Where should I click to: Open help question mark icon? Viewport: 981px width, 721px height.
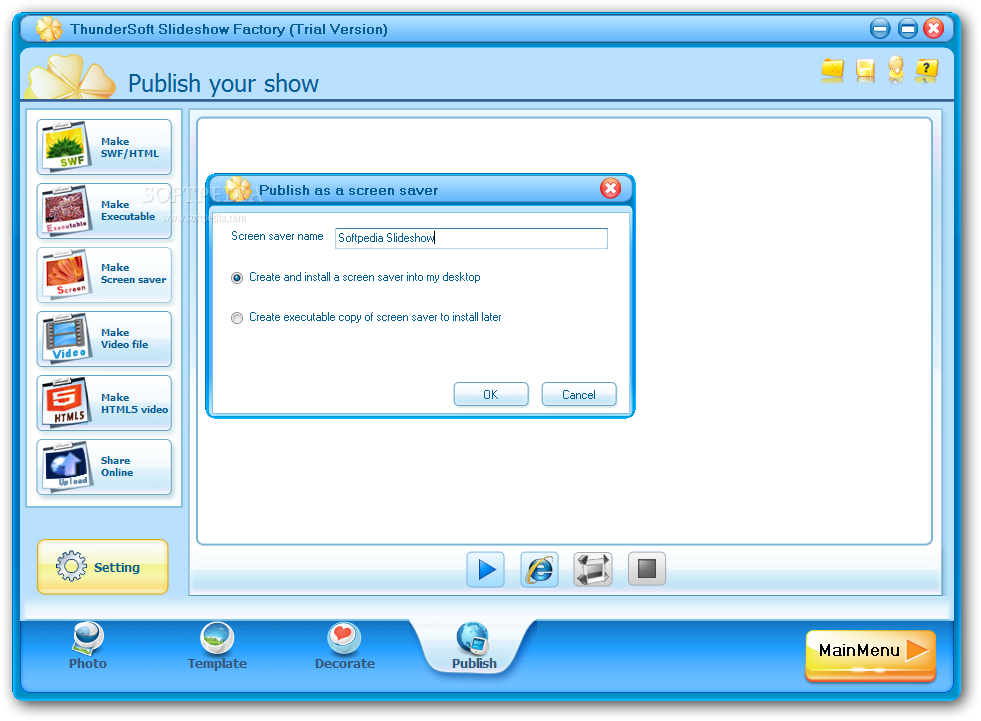(x=927, y=70)
